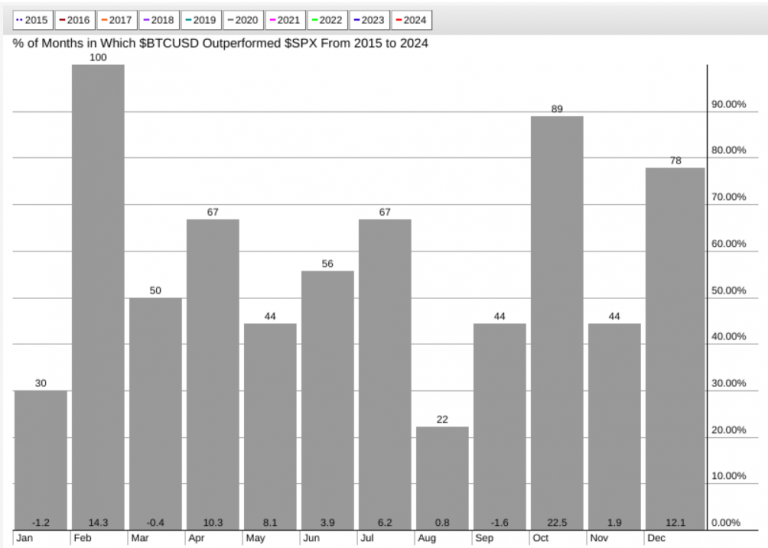768x548 pixels.
Task: Click the chart title about $BTCUSD outperforming $SPX
Action: [220, 43]
